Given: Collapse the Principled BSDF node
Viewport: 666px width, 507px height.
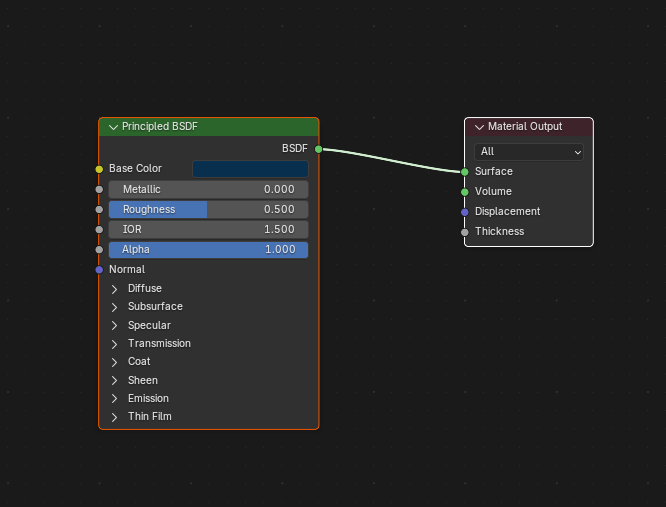Looking at the screenshot, I should (113, 127).
